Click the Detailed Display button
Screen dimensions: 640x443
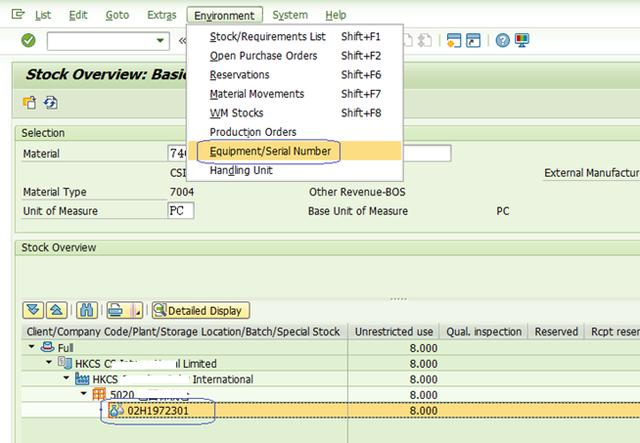[200, 311]
